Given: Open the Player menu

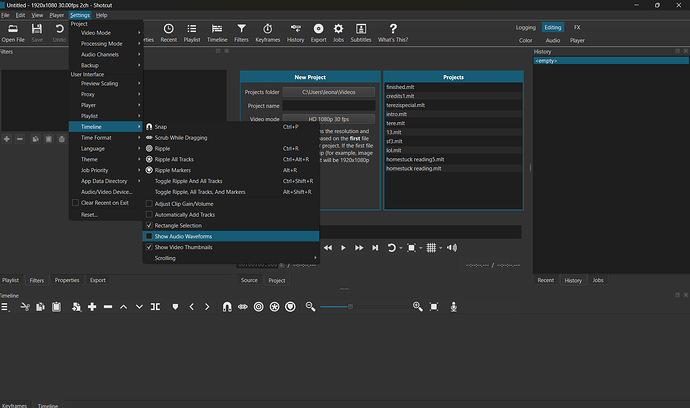Looking at the screenshot, I should click(x=56, y=15).
